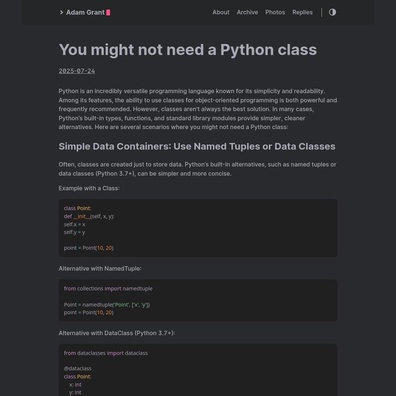
Task: Click heading 'Simple Data Containers: Use Named Tuples or Data Classes'
Action: tap(197, 146)
